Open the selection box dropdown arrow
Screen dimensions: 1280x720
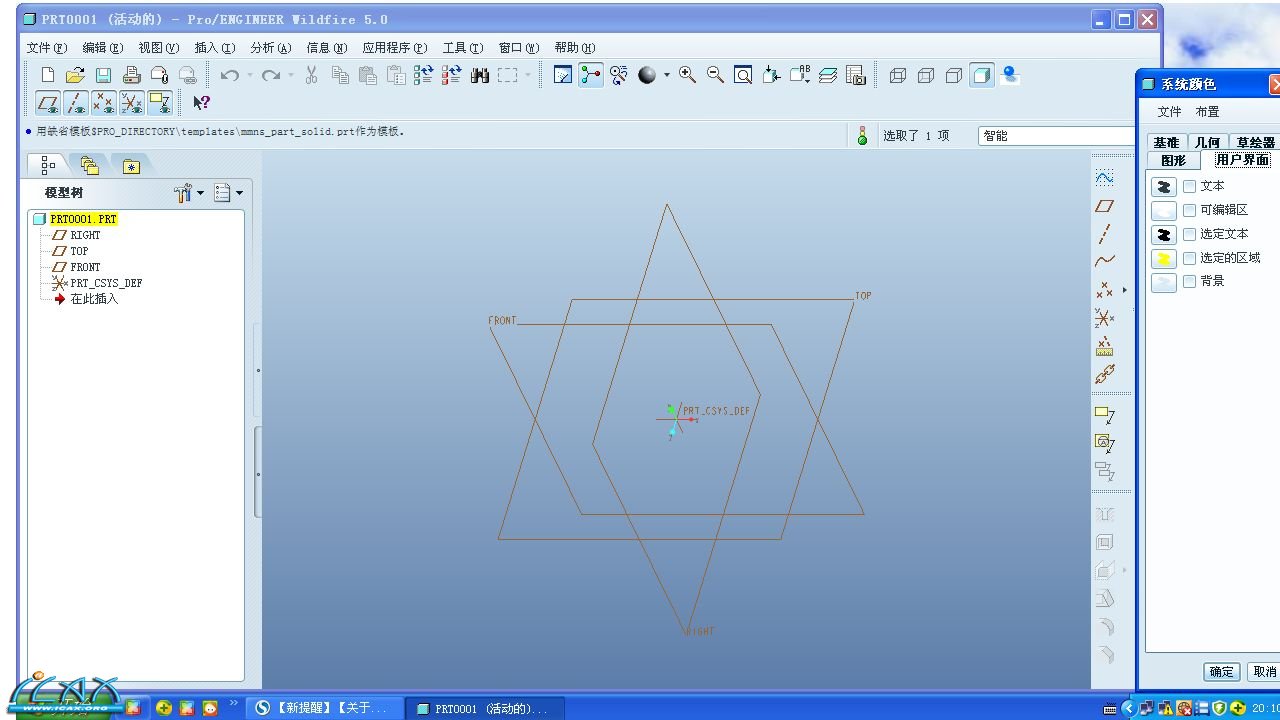pyautogui.click(x=528, y=75)
